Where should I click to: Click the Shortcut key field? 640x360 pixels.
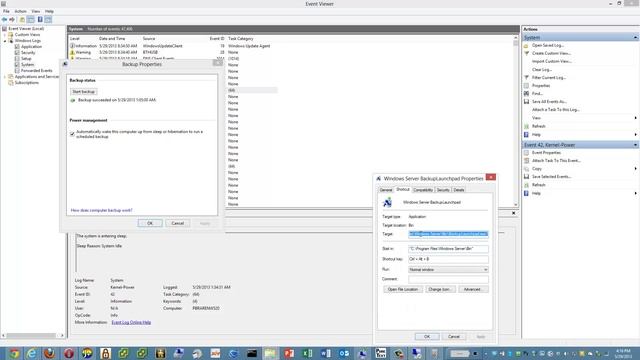pyautogui.click(x=448, y=259)
